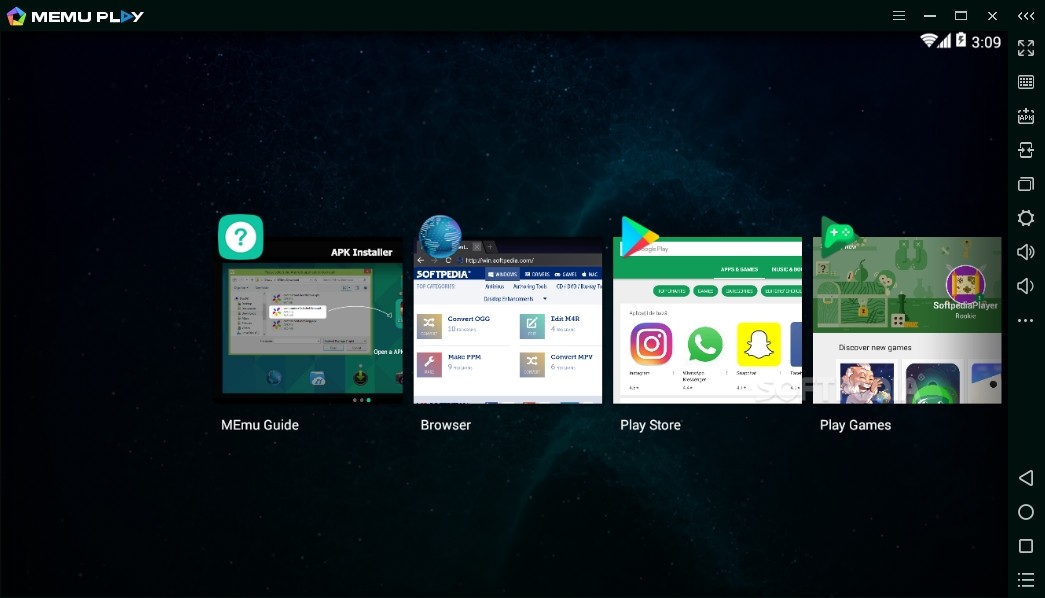
Task: Open the Android menu list icon
Action: [1026, 580]
